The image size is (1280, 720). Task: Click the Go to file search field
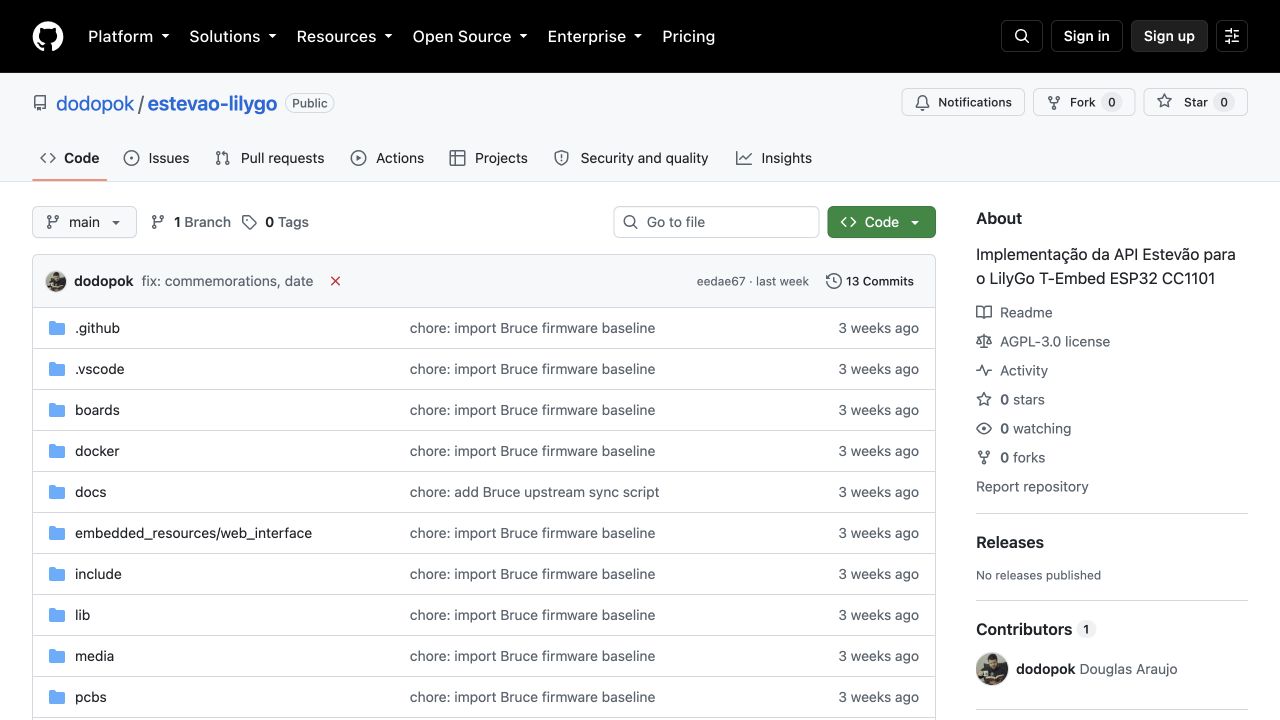716,222
